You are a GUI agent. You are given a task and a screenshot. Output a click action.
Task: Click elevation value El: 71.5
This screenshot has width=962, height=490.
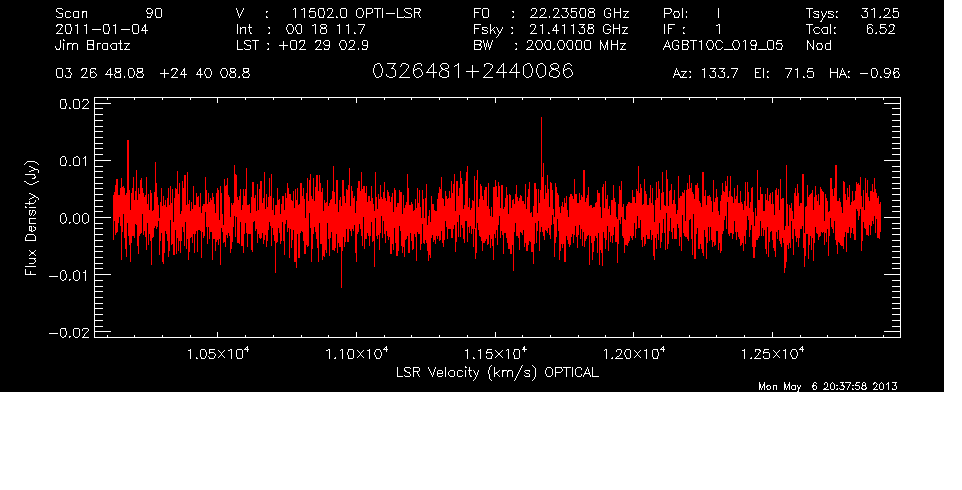784,74
